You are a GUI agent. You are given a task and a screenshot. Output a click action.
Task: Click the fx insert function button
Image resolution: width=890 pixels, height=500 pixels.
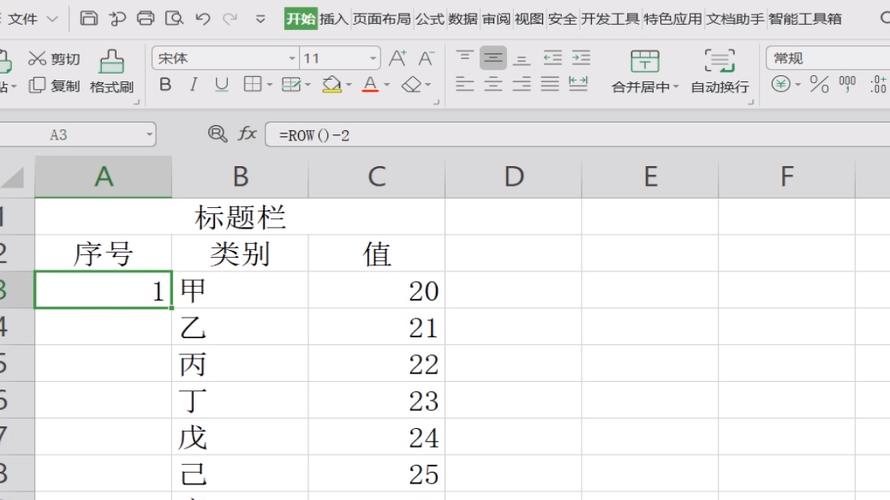[247, 134]
